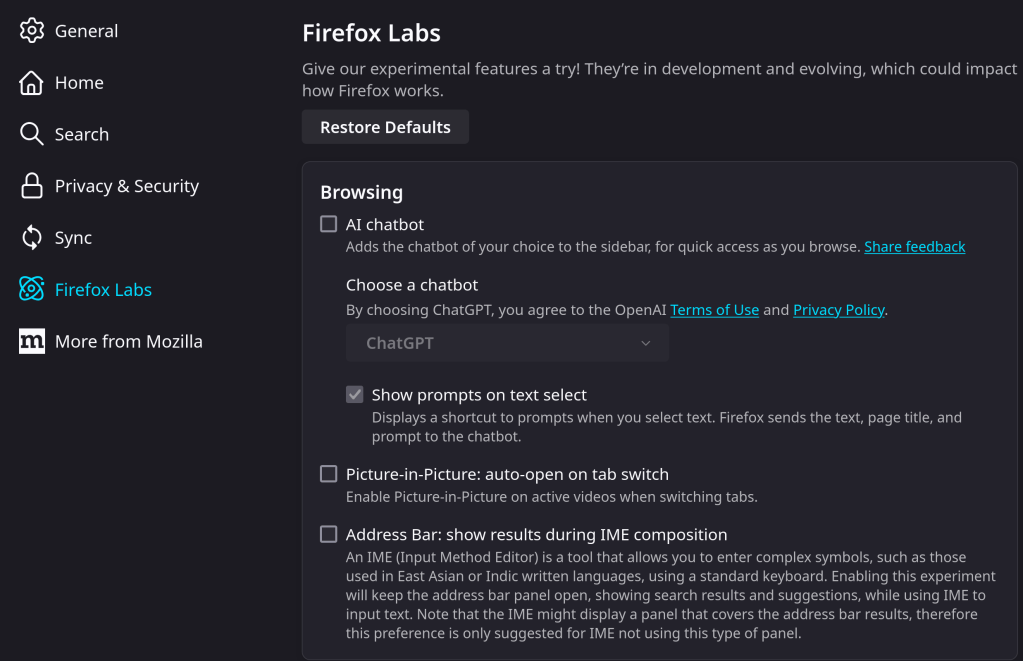
Task: Enable Address Bar IME composition results checkbox
Action: click(329, 534)
